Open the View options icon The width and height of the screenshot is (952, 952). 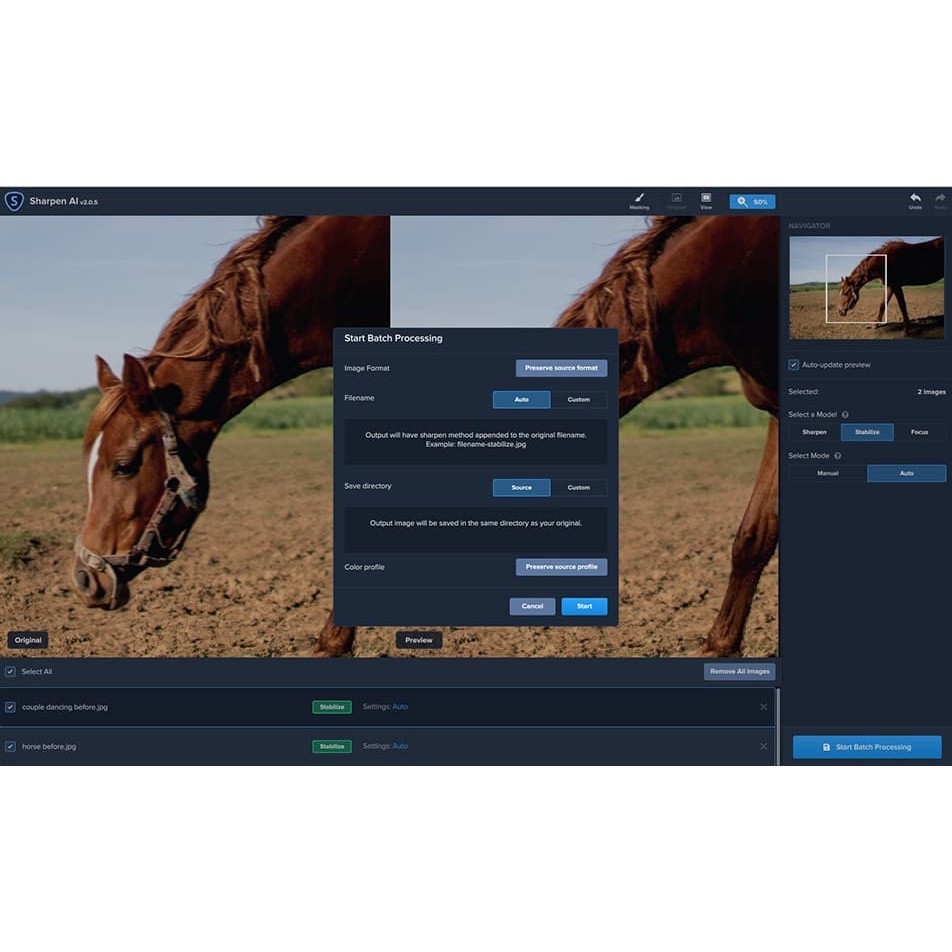click(706, 199)
